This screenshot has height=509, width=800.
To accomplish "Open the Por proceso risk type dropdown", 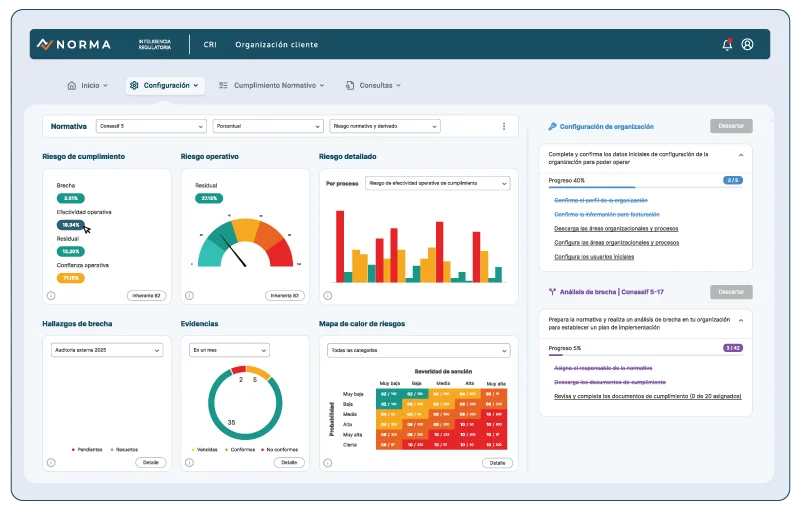I will 437,183.
